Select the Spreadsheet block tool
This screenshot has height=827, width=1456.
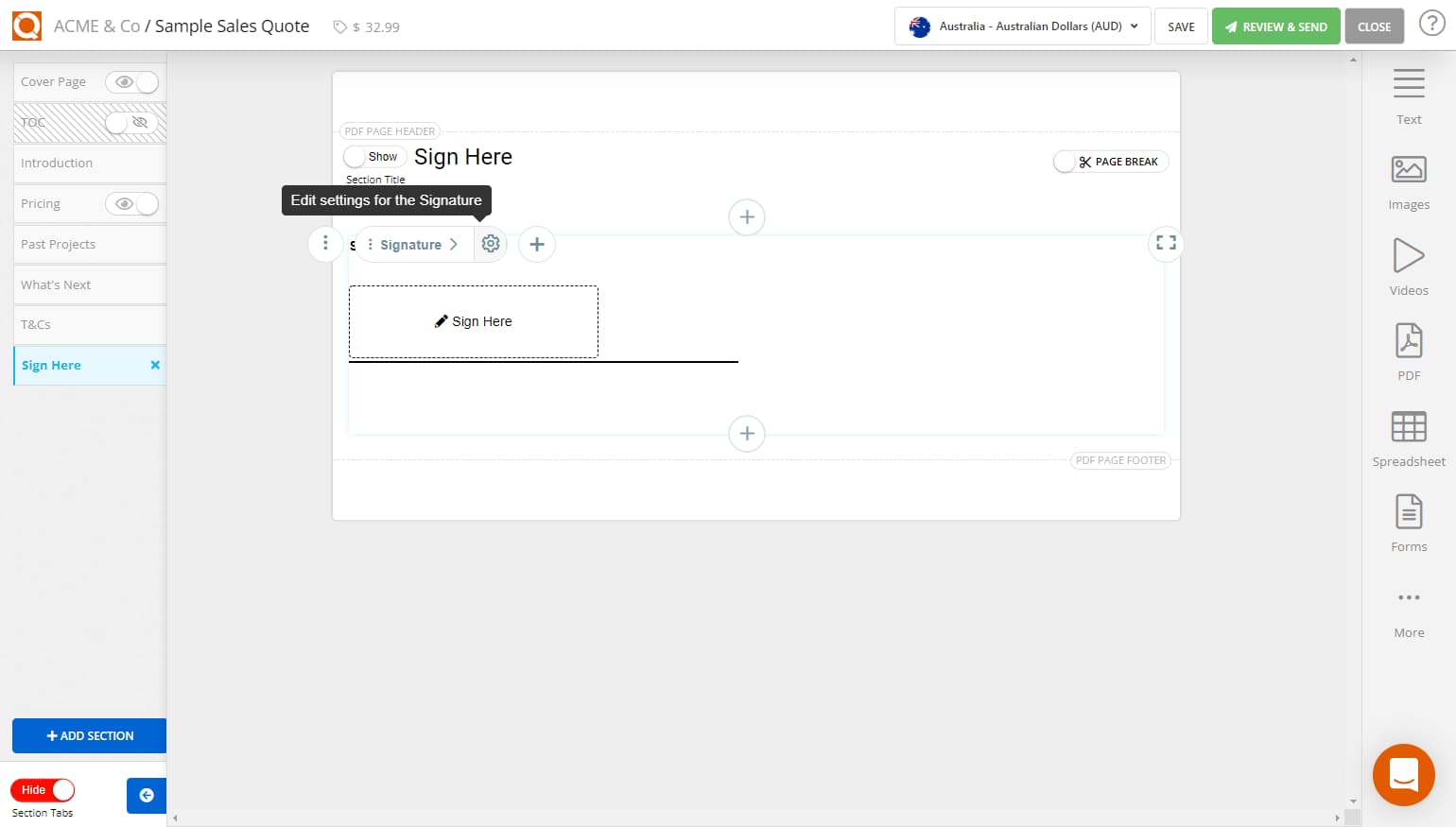tap(1408, 435)
